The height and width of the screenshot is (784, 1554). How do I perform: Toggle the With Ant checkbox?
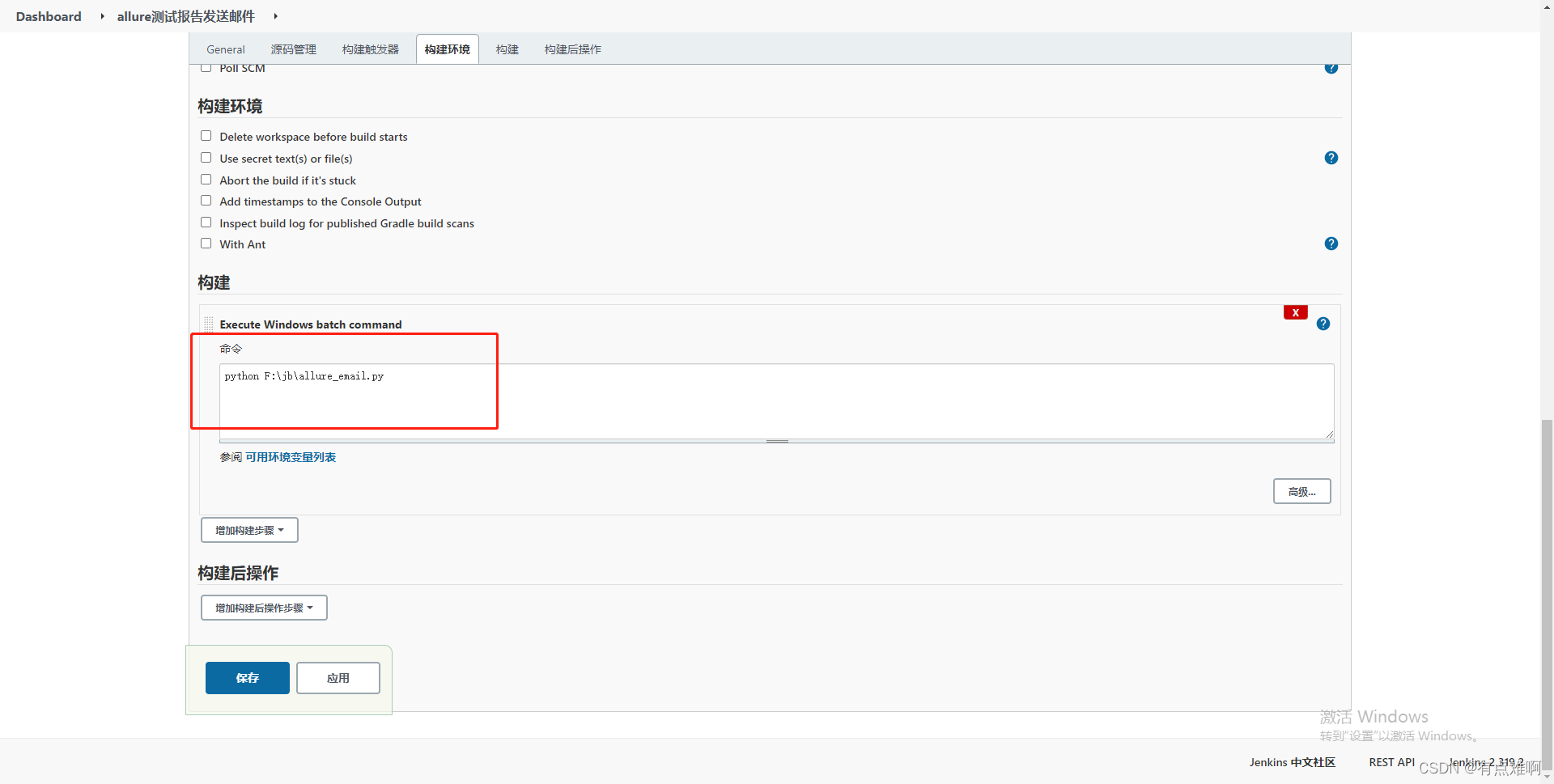206,244
